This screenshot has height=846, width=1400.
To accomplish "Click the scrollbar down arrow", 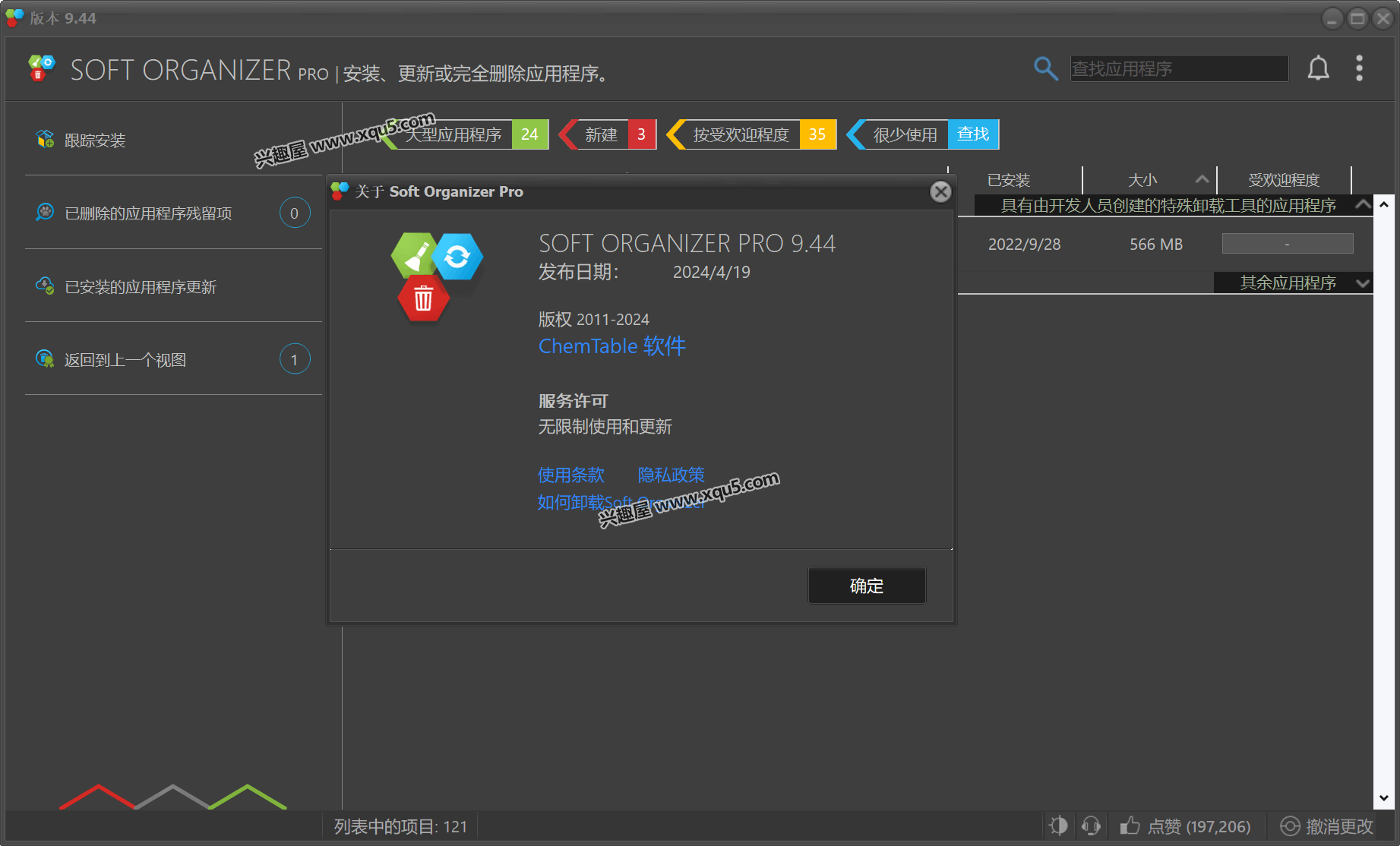I will (x=1384, y=798).
